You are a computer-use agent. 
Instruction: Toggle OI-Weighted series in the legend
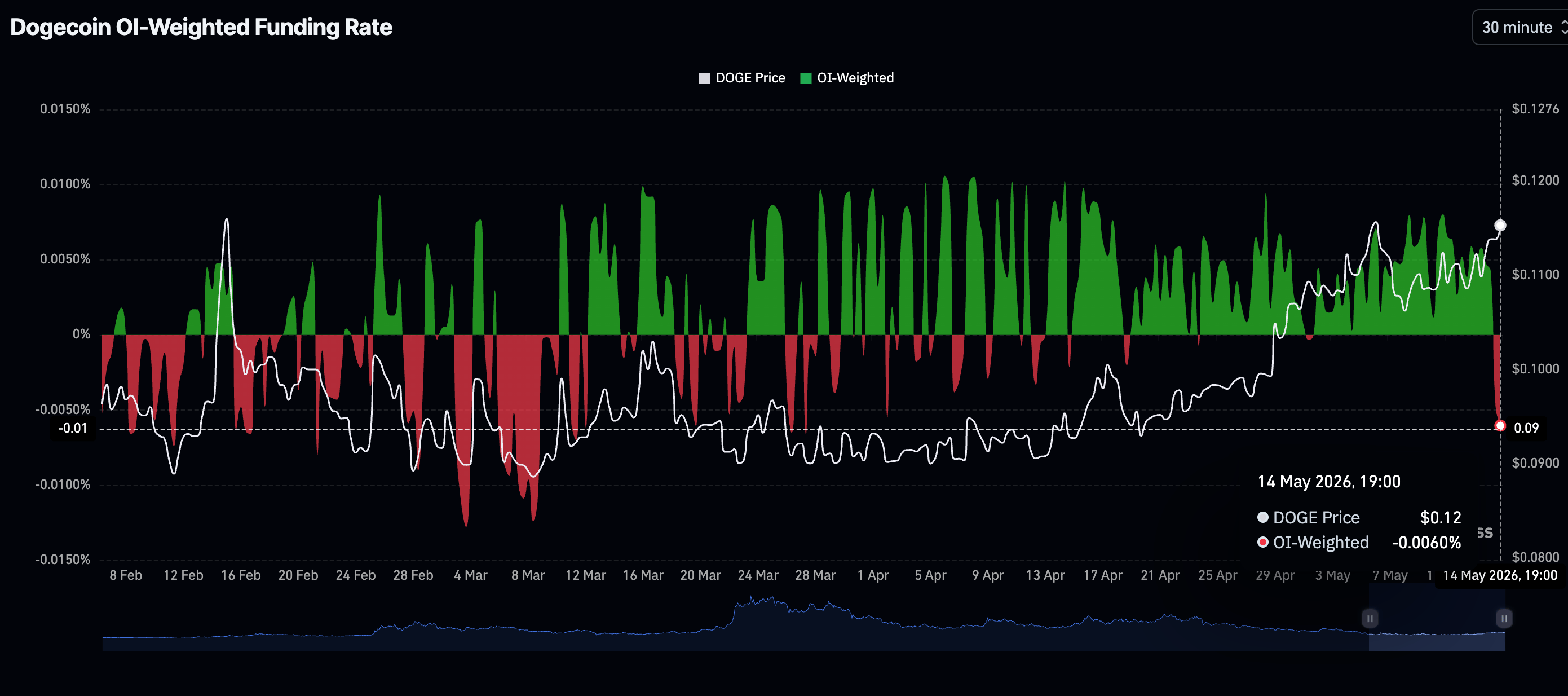[x=847, y=78]
